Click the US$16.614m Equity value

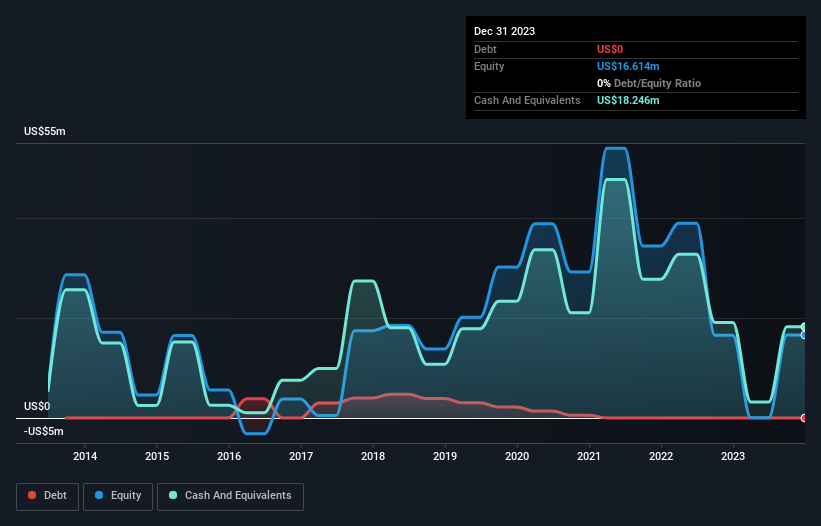(x=628, y=66)
